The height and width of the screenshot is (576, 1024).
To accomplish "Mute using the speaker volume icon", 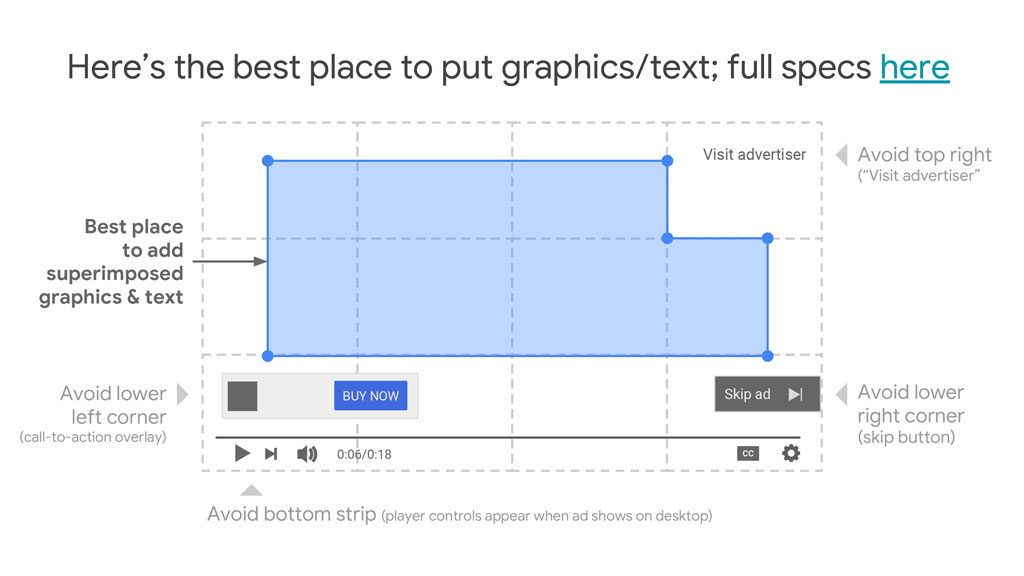I will (x=307, y=454).
